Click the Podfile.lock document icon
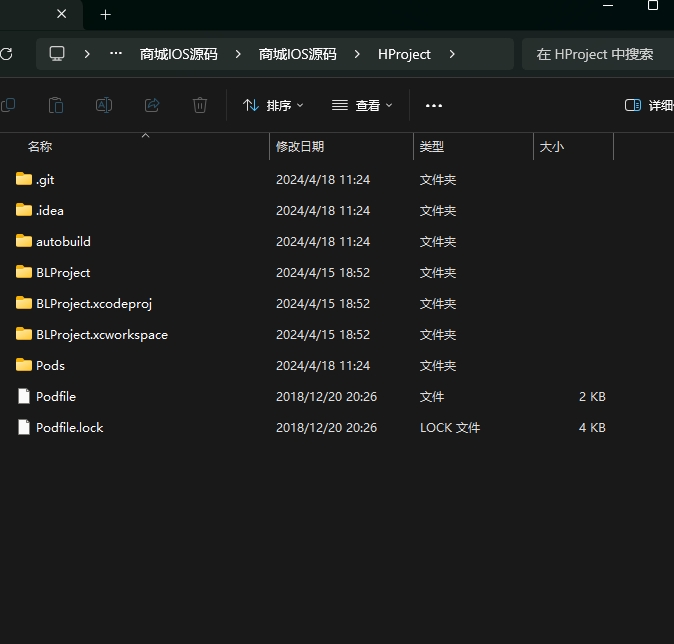The height and width of the screenshot is (644, 674). [24, 427]
